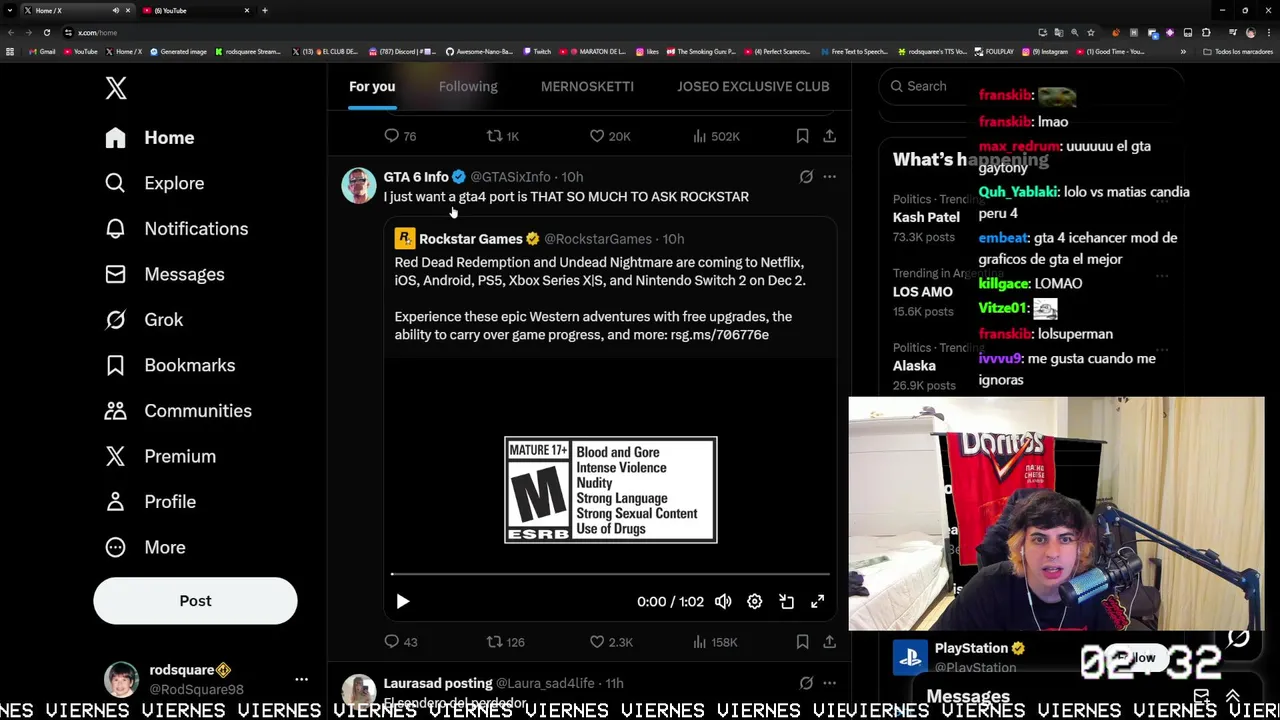Click the reply icon with 76 replies
The width and height of the screenshot is (1280, 720).
(x=392, y=136)
